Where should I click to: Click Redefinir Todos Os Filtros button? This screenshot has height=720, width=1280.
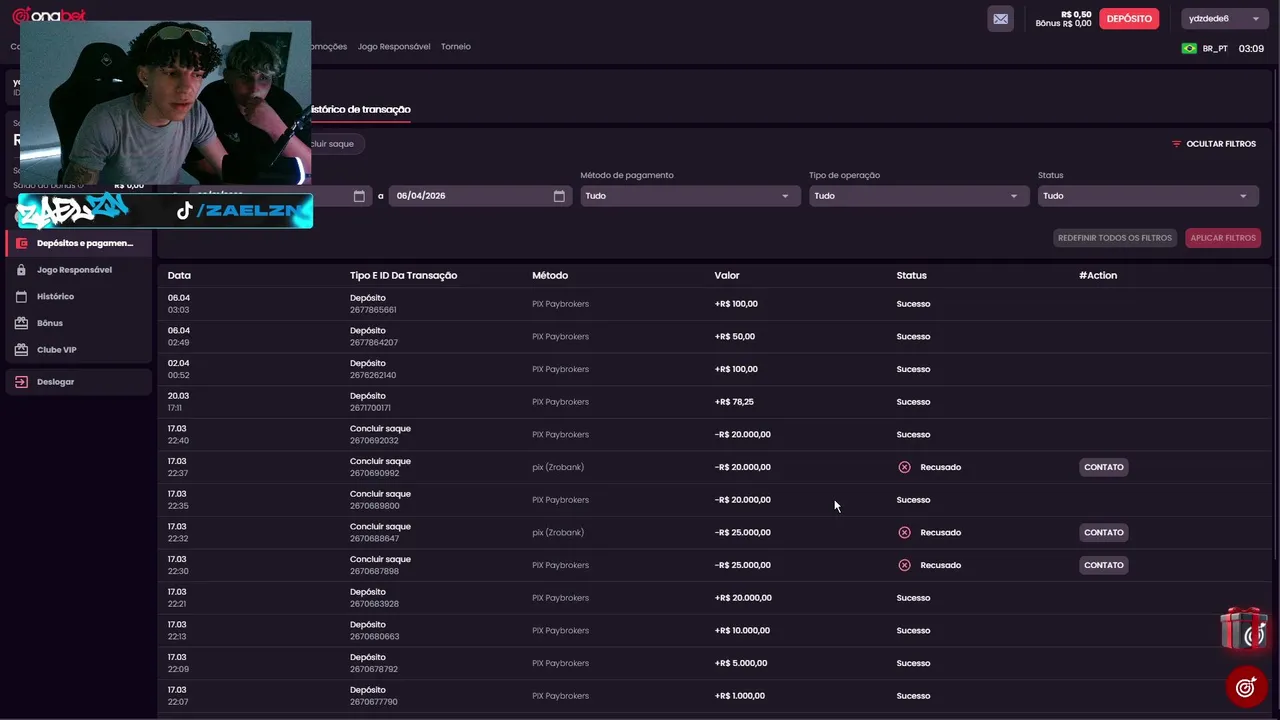(1114, 238)
